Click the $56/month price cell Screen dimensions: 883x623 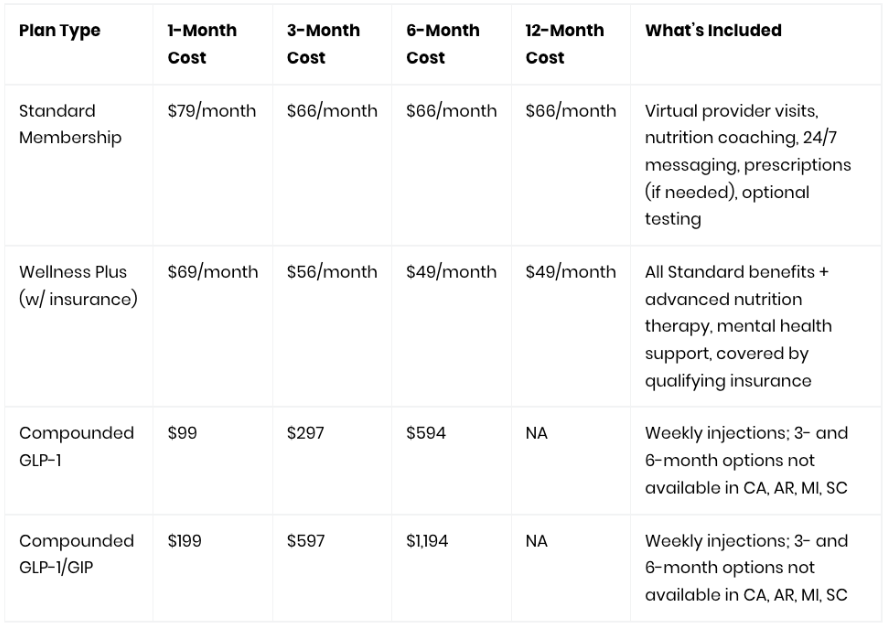(x=332, y=272)
